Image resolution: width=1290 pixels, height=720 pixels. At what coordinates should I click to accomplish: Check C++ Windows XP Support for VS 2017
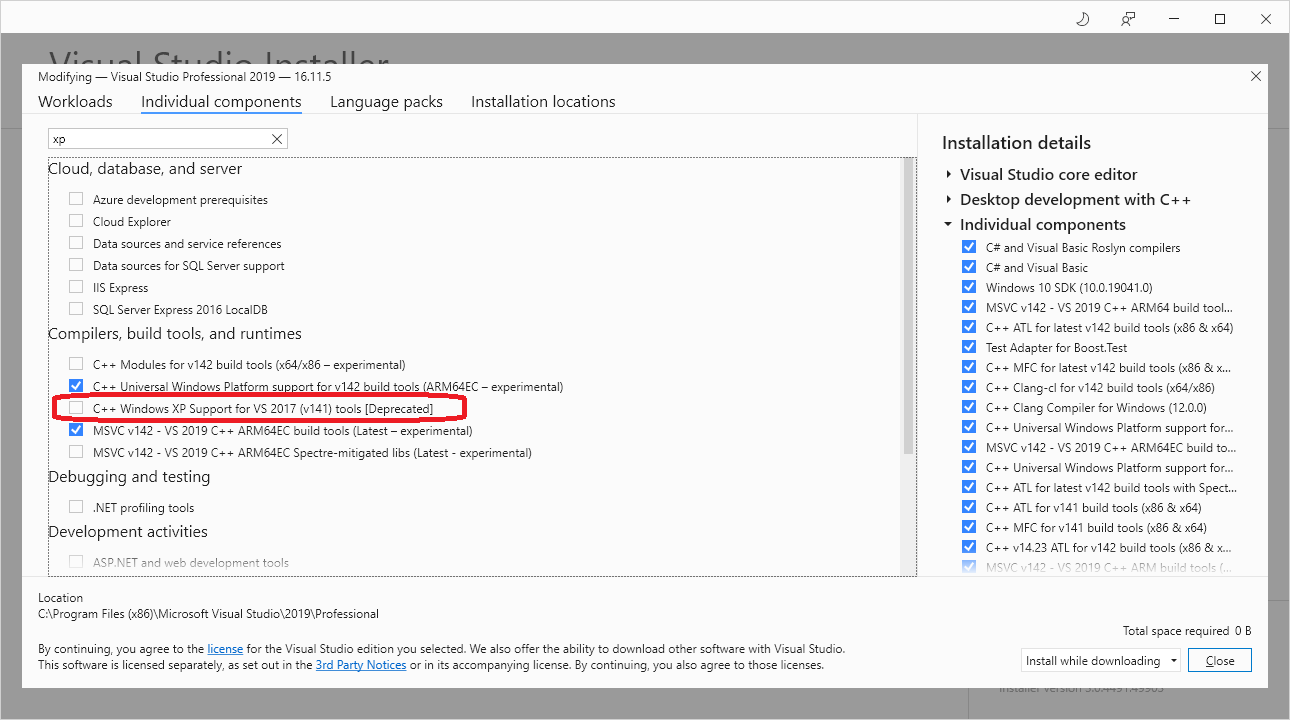point(76,408)
